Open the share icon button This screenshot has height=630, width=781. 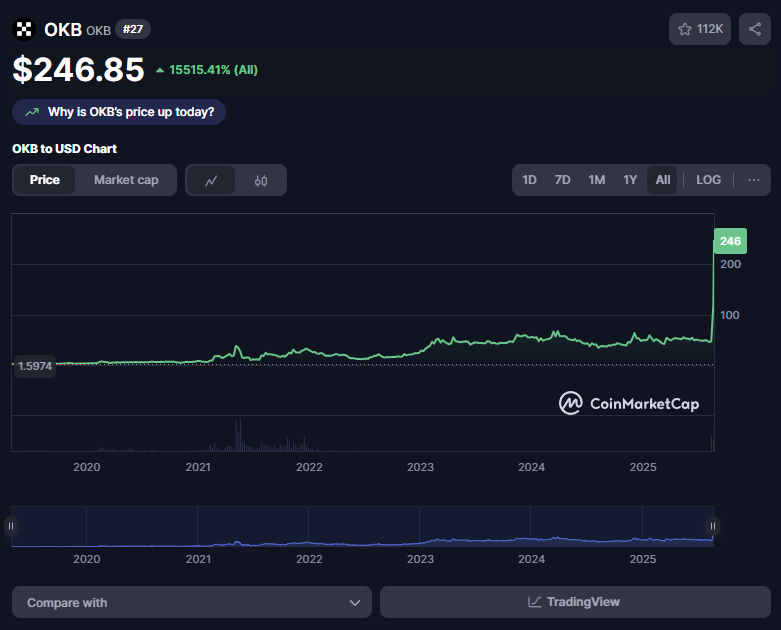click(755, 29)
